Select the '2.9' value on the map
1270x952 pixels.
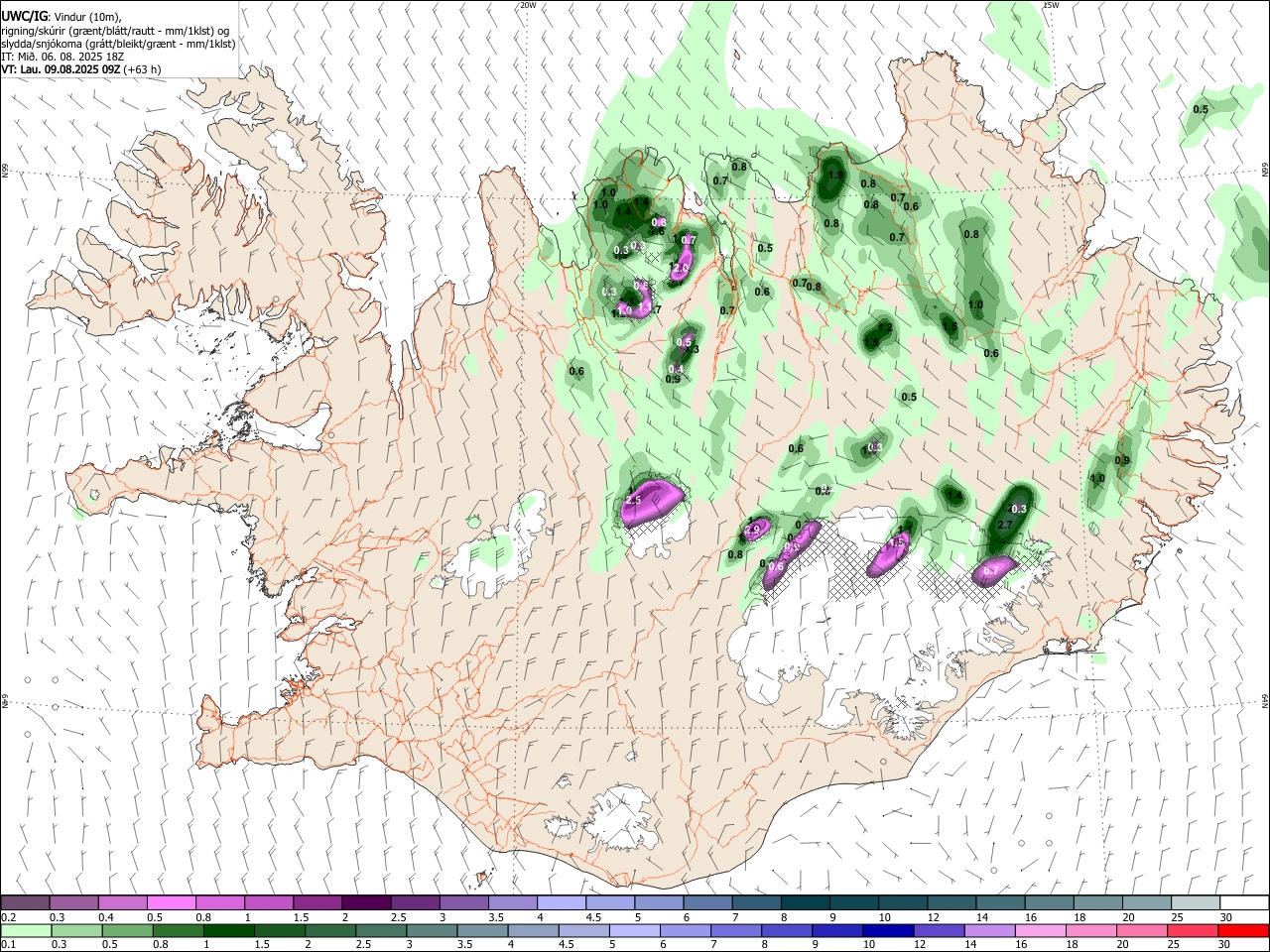coord(751,531)
